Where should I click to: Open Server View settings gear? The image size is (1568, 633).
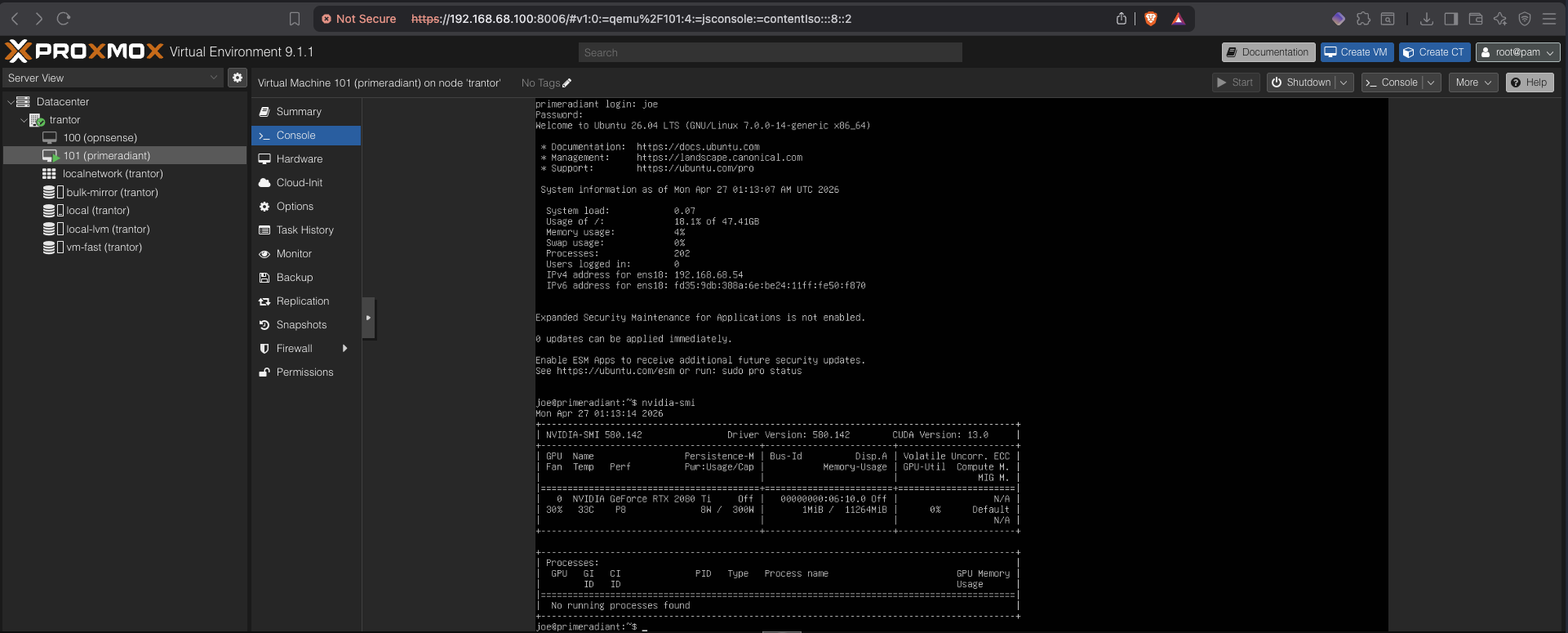[238, 78]
